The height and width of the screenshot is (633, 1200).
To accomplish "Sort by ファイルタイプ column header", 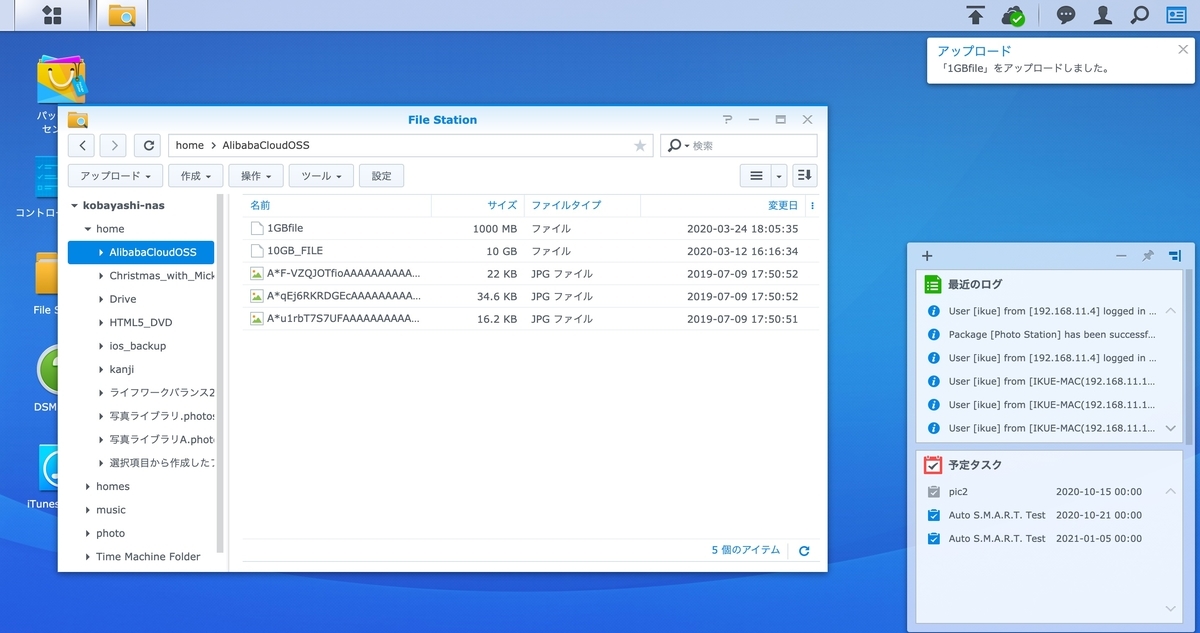I will (x=582, y=205).
